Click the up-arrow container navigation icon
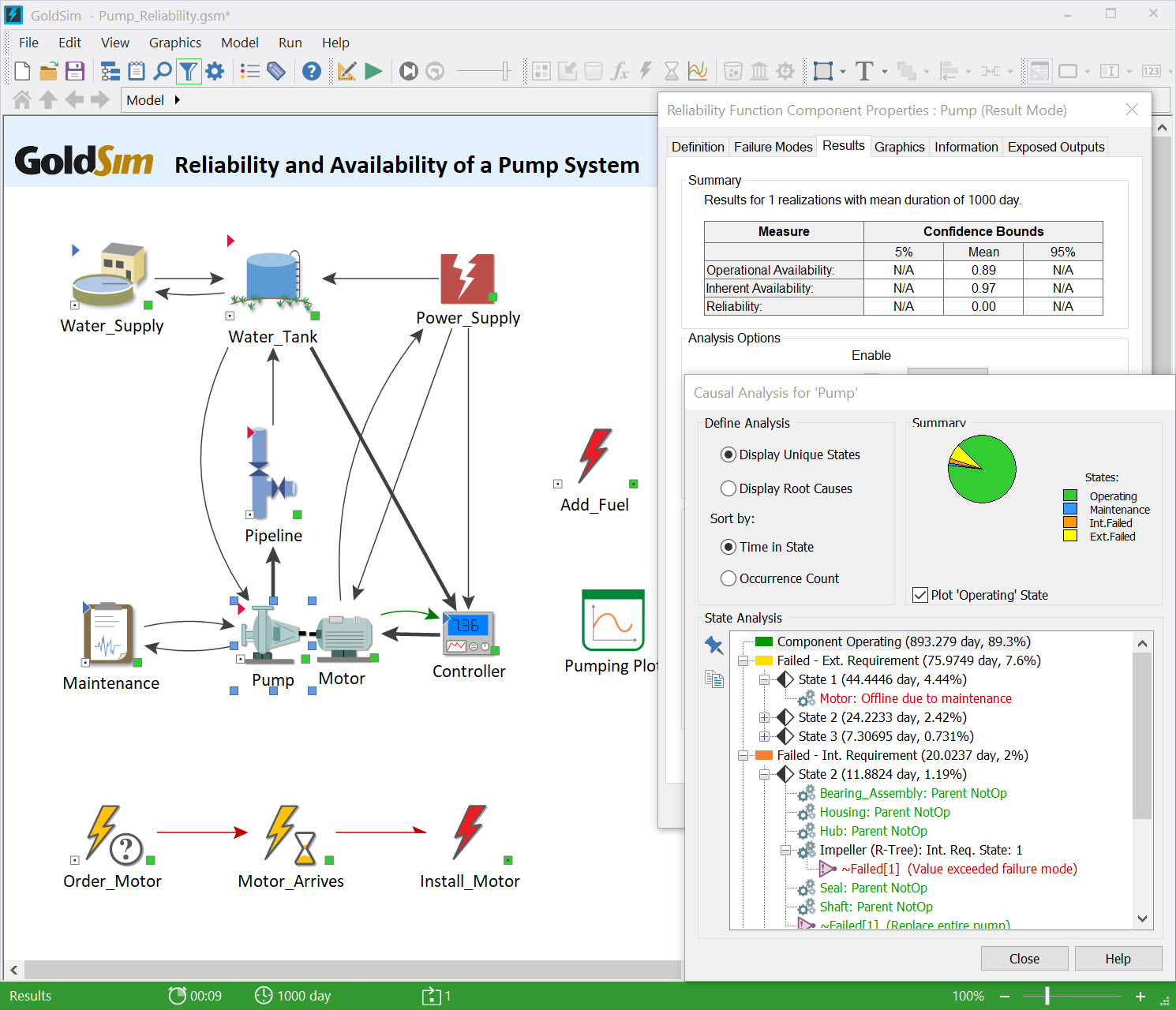Viewport: 1176px width, 1010px height. [x=48, y=99]
